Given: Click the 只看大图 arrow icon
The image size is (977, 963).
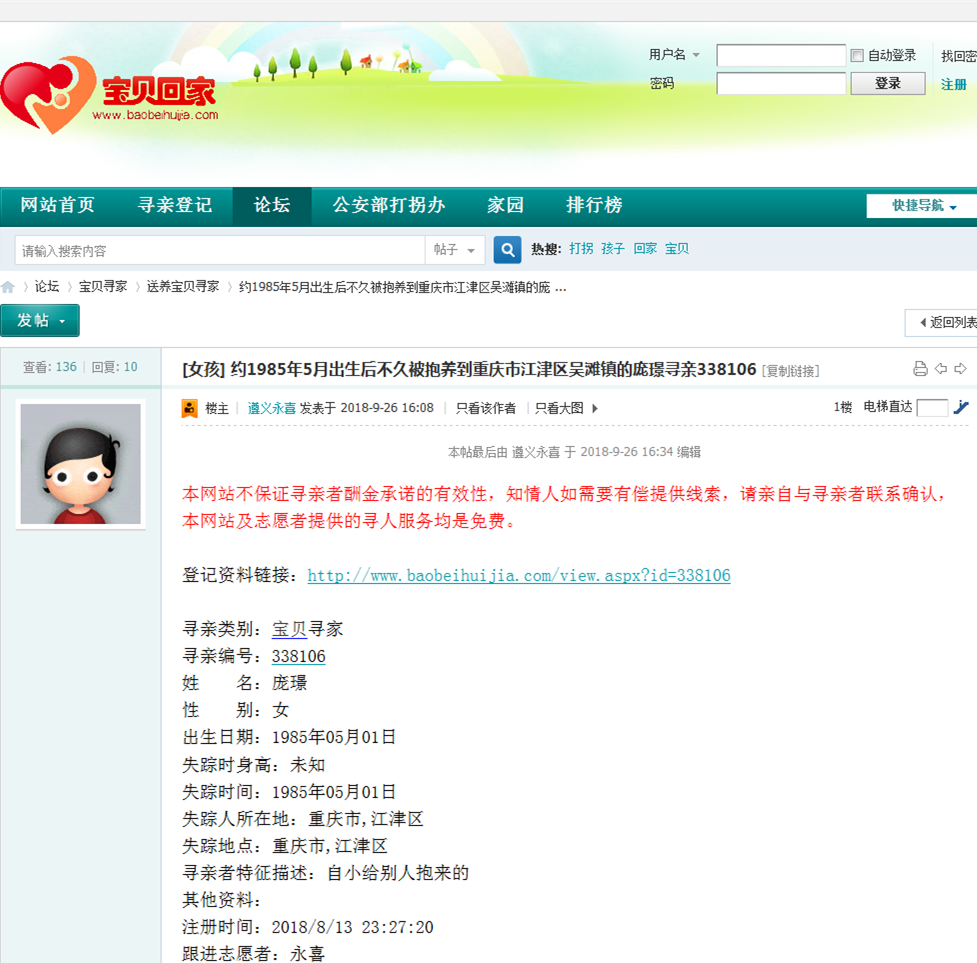Looking at the screenshot, I should [x=594, y=409].
